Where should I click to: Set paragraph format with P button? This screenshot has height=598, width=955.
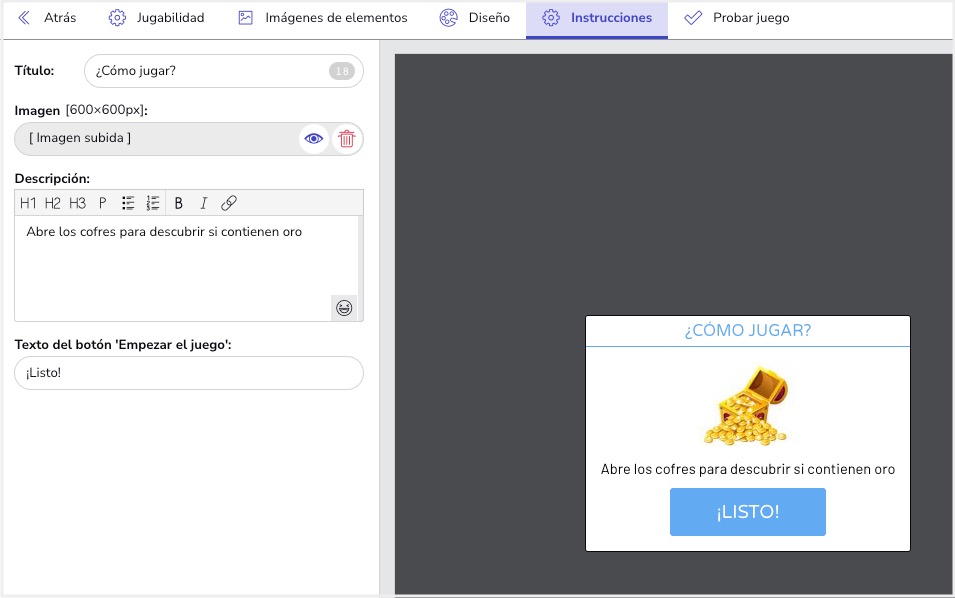click(102, 203)
